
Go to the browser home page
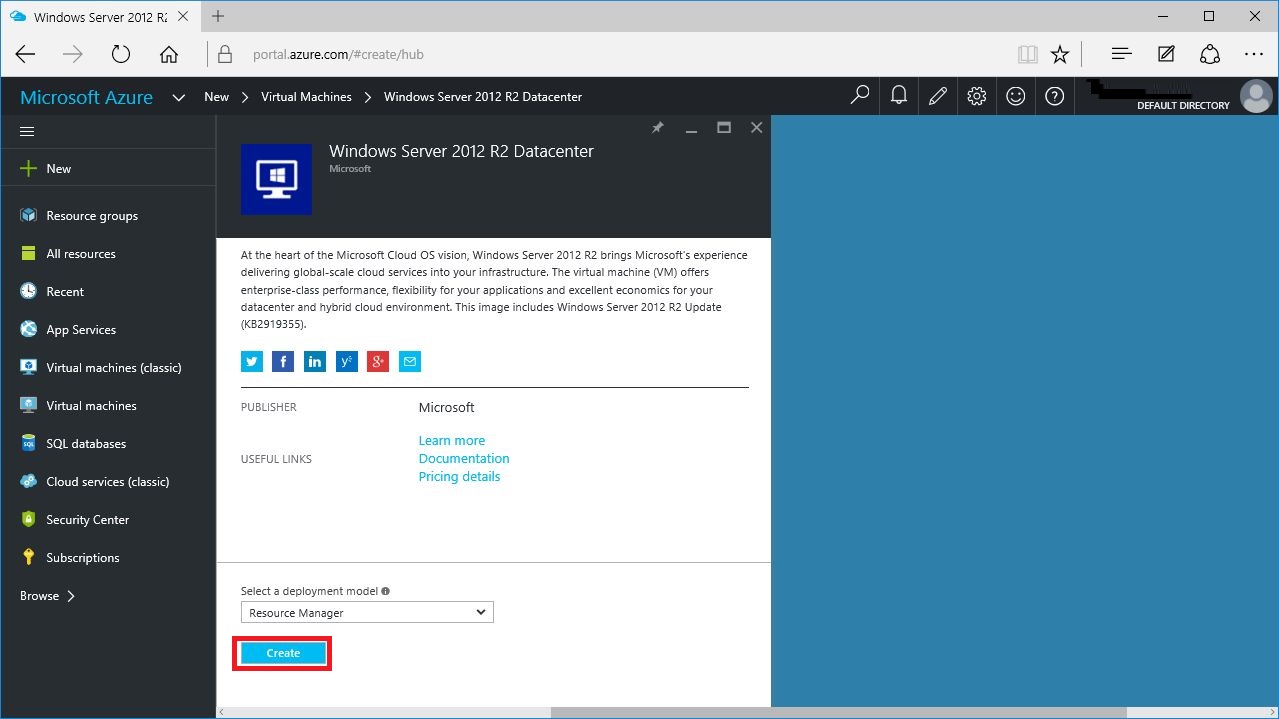169,54
